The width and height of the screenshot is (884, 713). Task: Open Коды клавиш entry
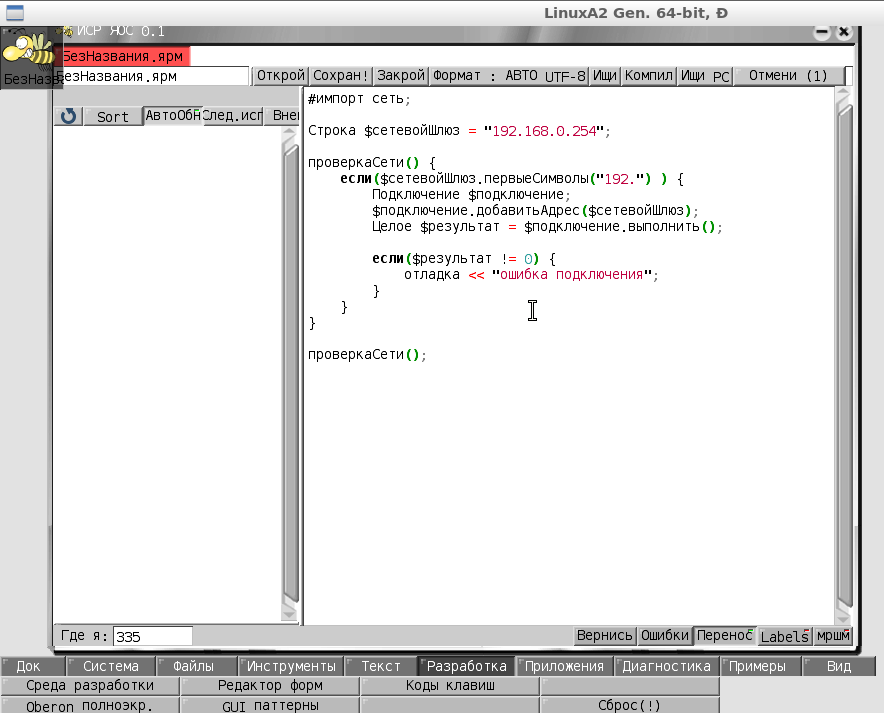[450, 685]
